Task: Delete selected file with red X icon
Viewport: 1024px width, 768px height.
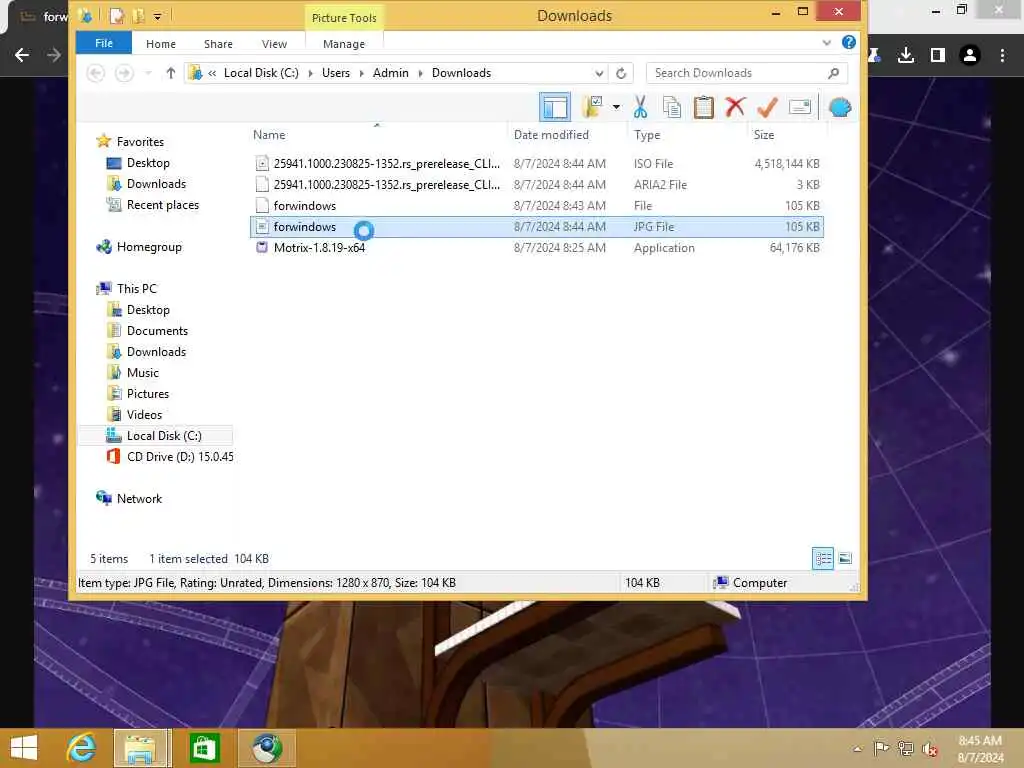Action: point(735,106)
